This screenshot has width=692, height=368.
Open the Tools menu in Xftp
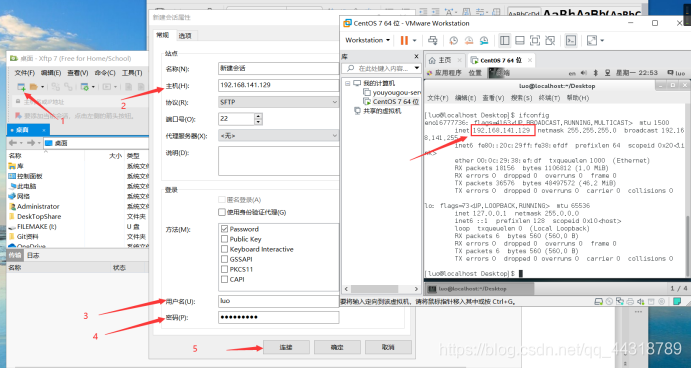(x=132, y=72)
